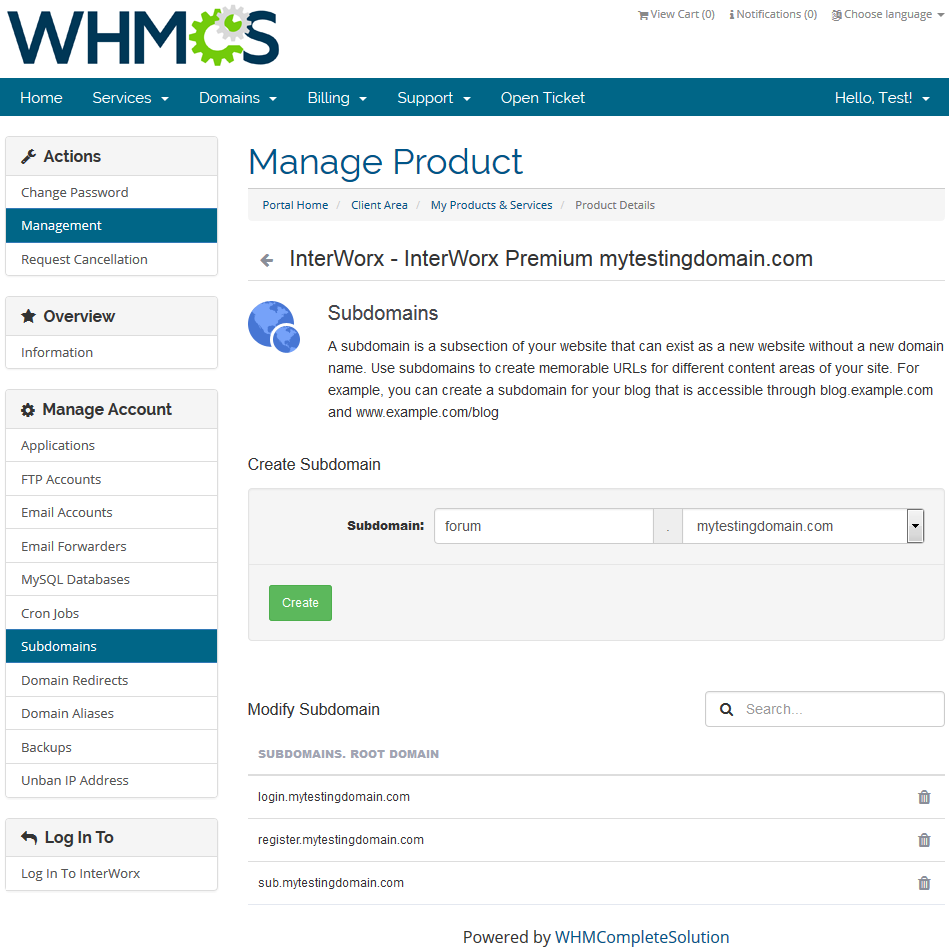Expand the Services menu
Viewport: 949px width, 951px height.
[130, 98]
